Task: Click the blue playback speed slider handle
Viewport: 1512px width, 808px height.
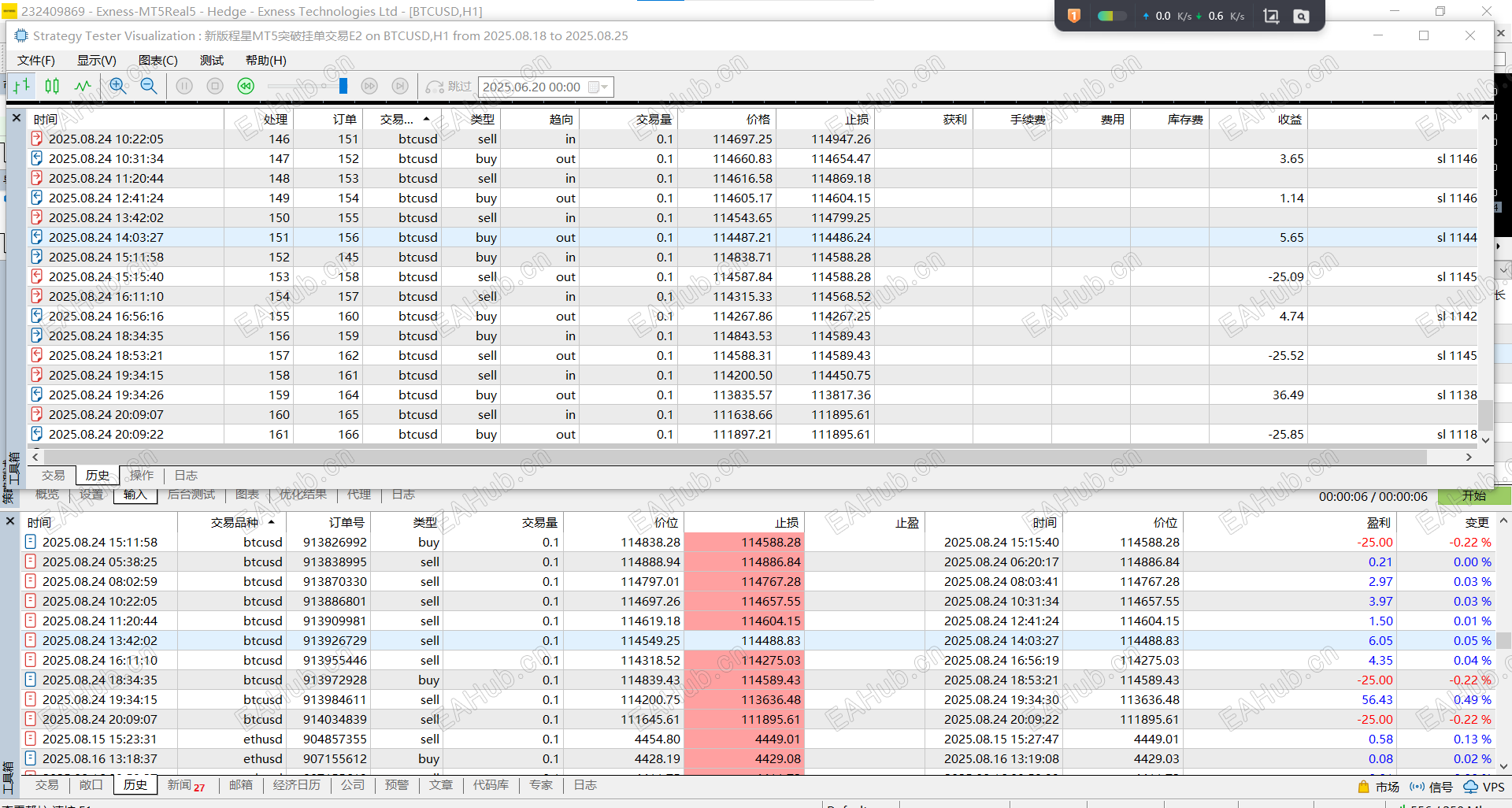Action: pos(343,87)
